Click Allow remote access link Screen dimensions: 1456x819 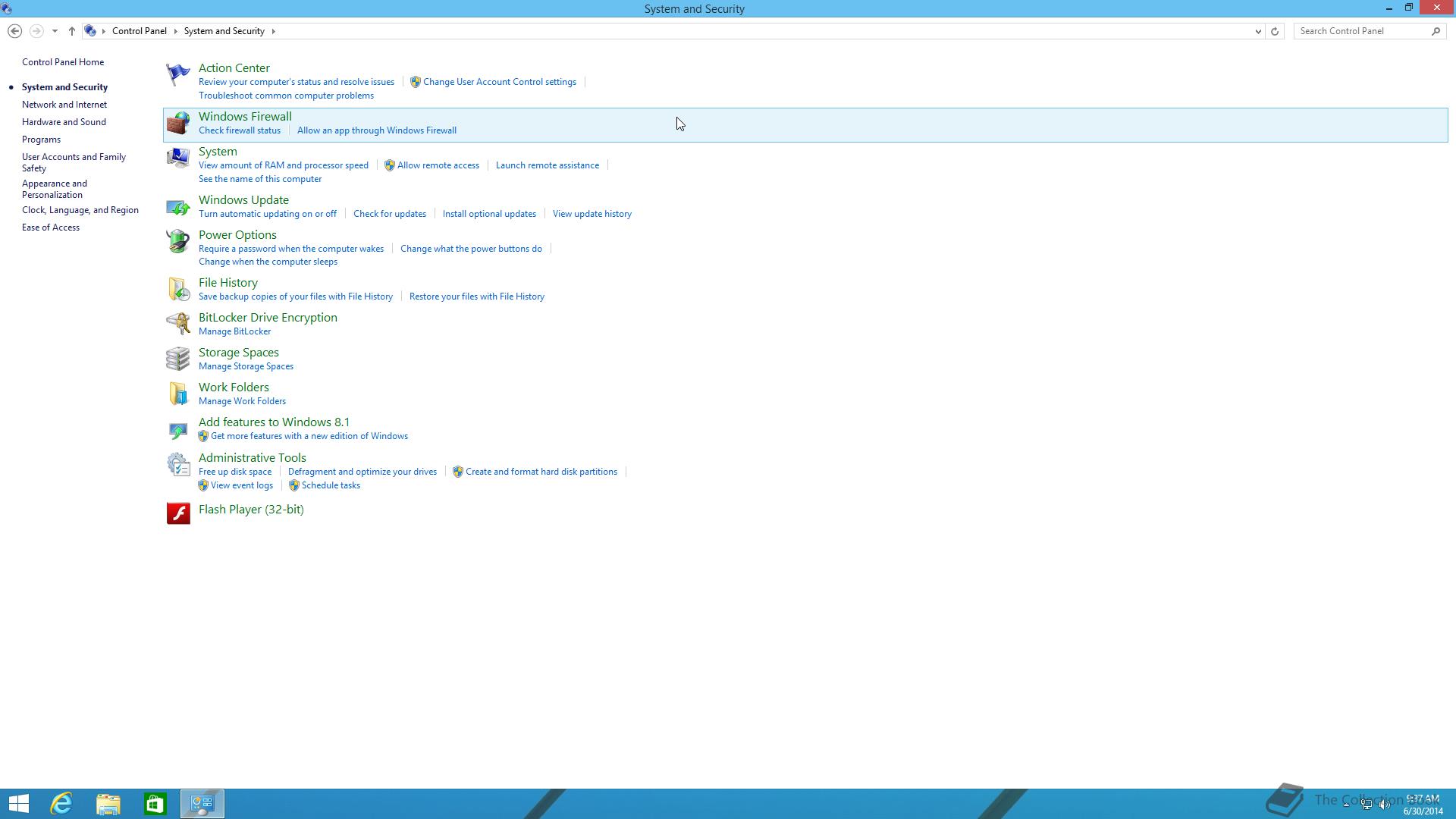coord(438,165)
